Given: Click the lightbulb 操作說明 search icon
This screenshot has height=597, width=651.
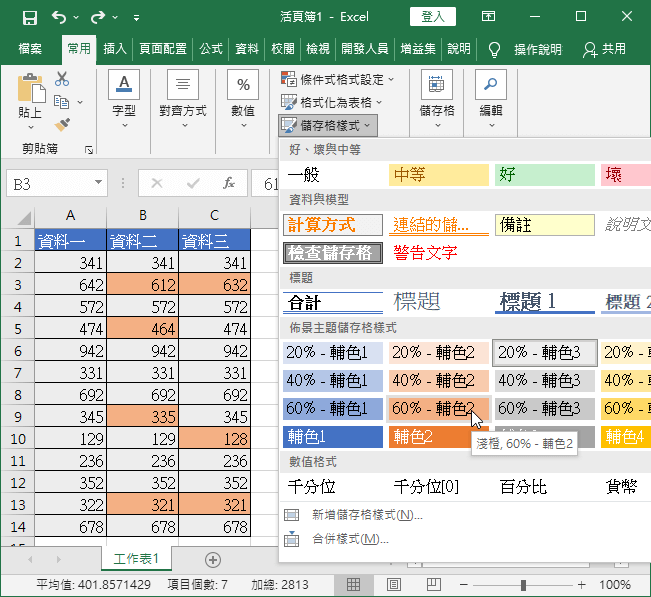Looking at the screenshot, I should coord(494,49).
